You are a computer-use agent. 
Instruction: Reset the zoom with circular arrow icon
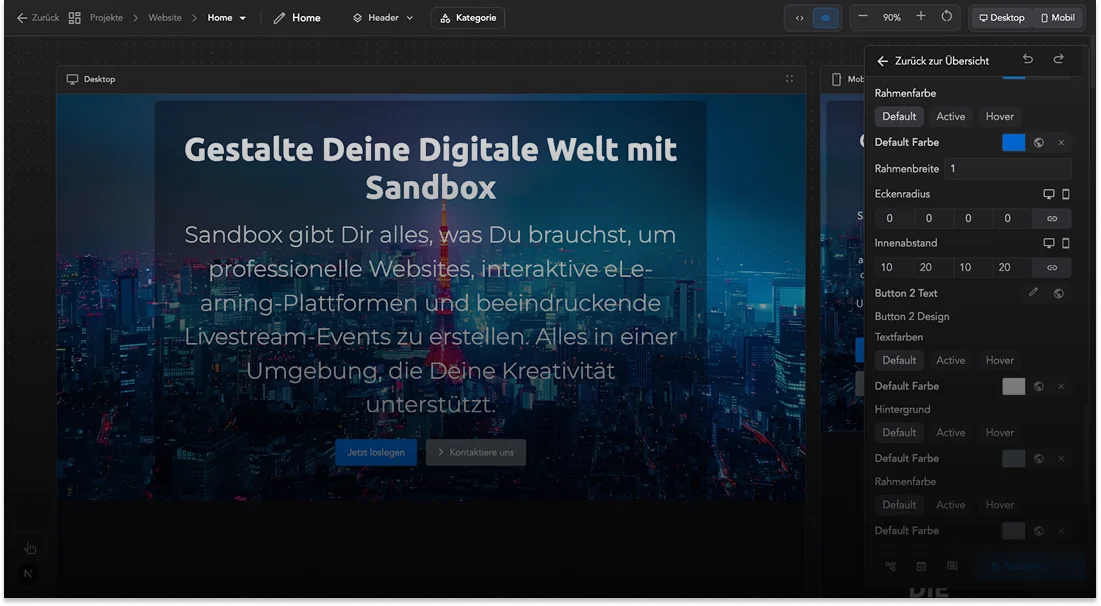coord(947,16)
